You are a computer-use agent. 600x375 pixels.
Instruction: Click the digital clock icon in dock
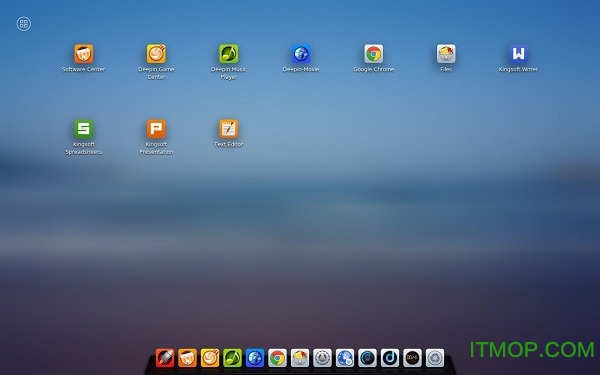click(412, 358)
